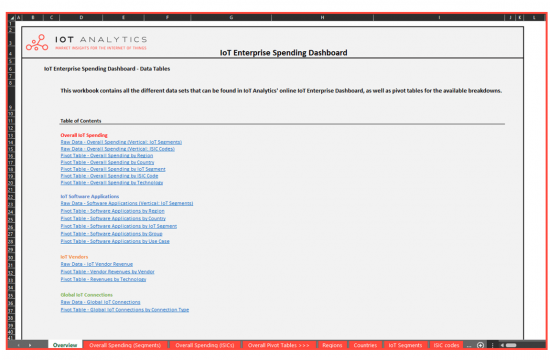Click the Select All corner triangle
Screen dimensions: 550x360
tap(12, 18)
